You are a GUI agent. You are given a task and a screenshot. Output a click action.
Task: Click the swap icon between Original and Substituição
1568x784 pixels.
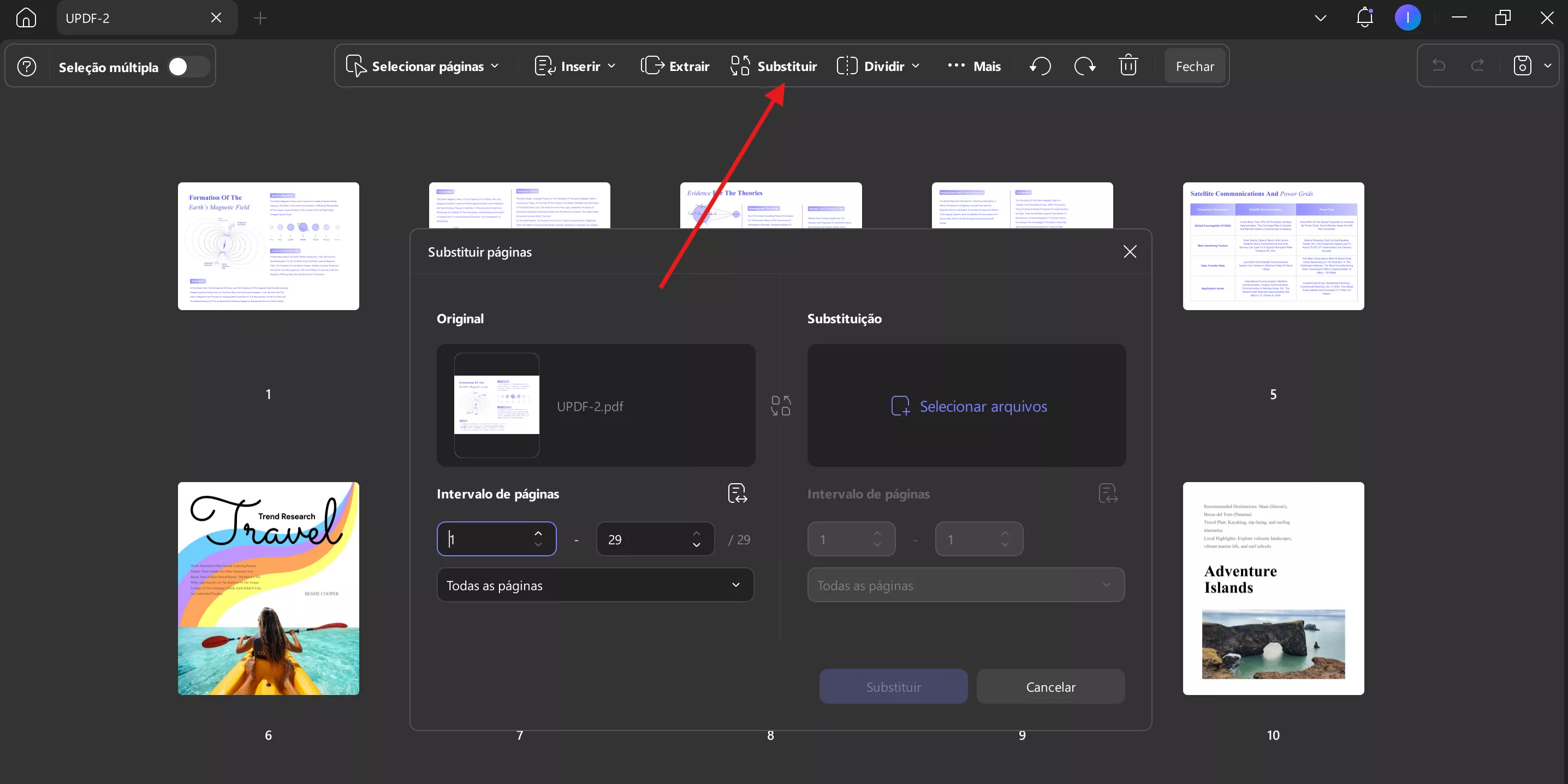781,406
